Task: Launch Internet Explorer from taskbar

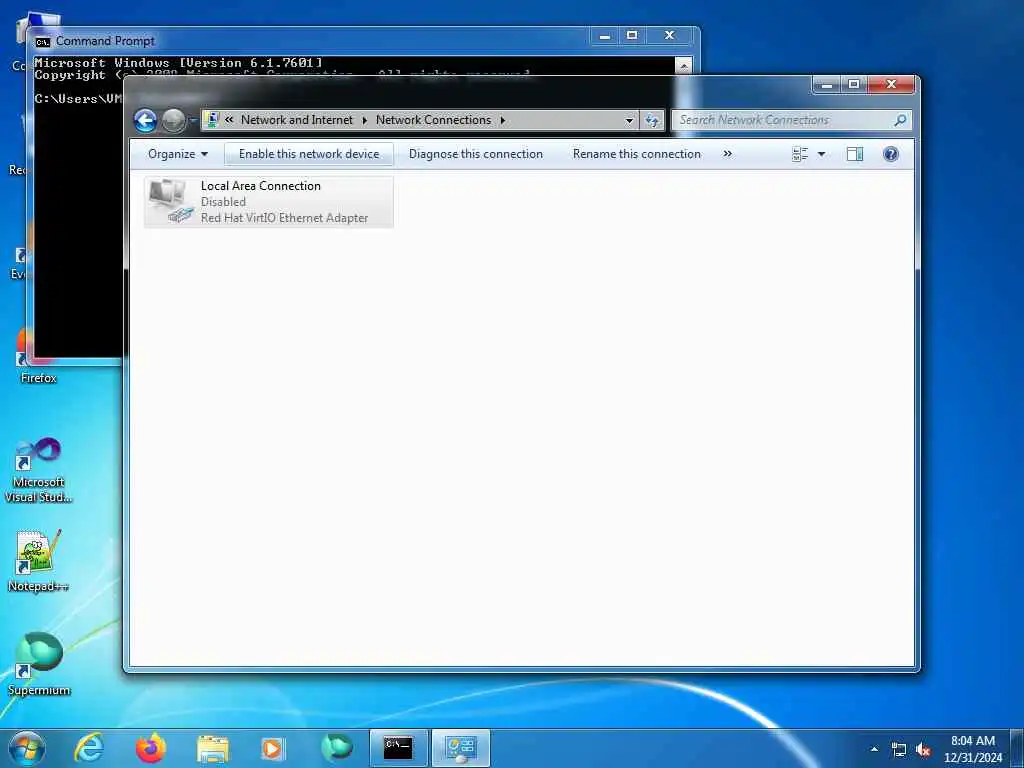Action: pyautogui.click(x=89, y=748)
